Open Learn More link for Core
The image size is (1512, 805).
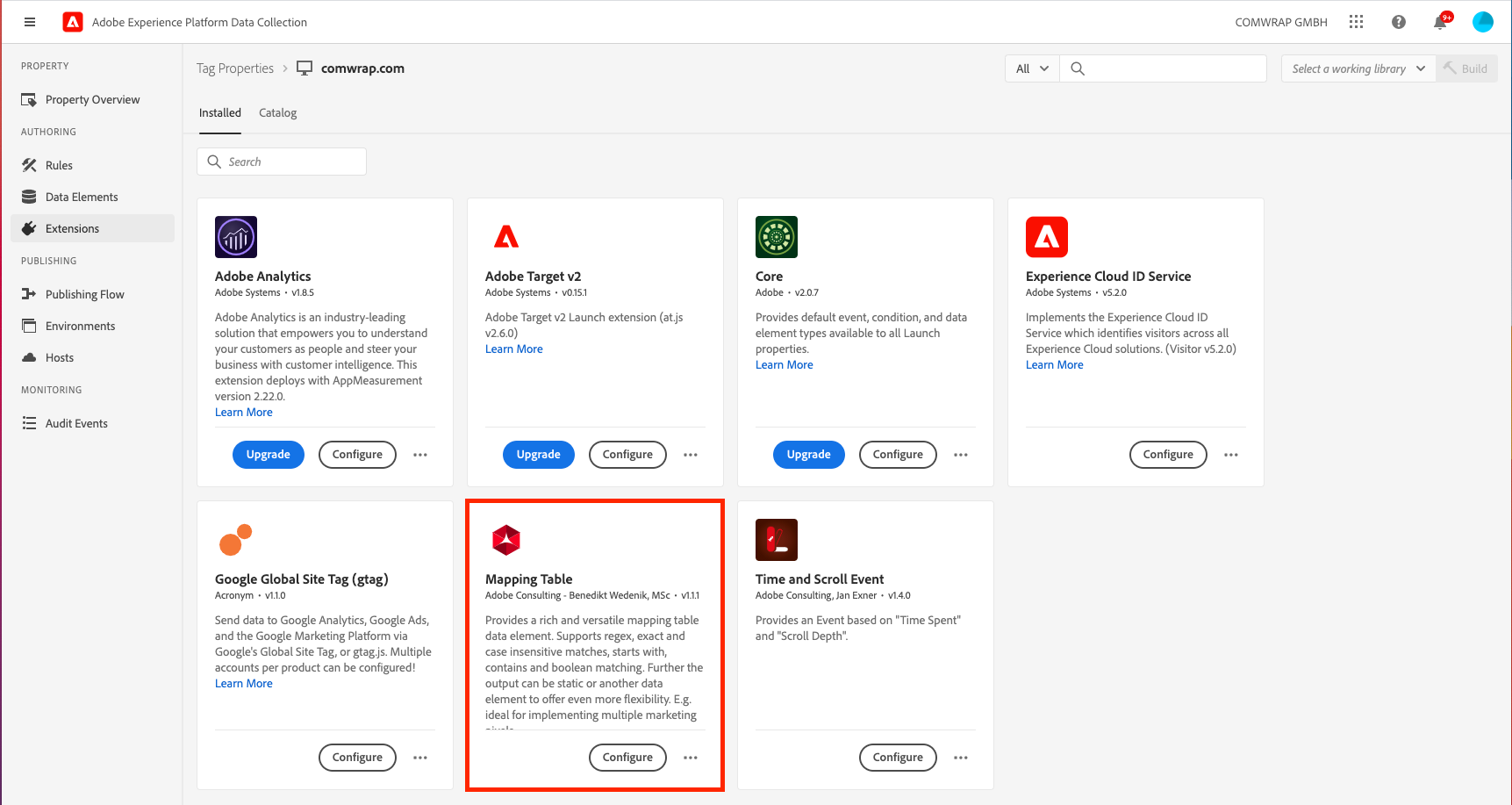click(785, 365)
